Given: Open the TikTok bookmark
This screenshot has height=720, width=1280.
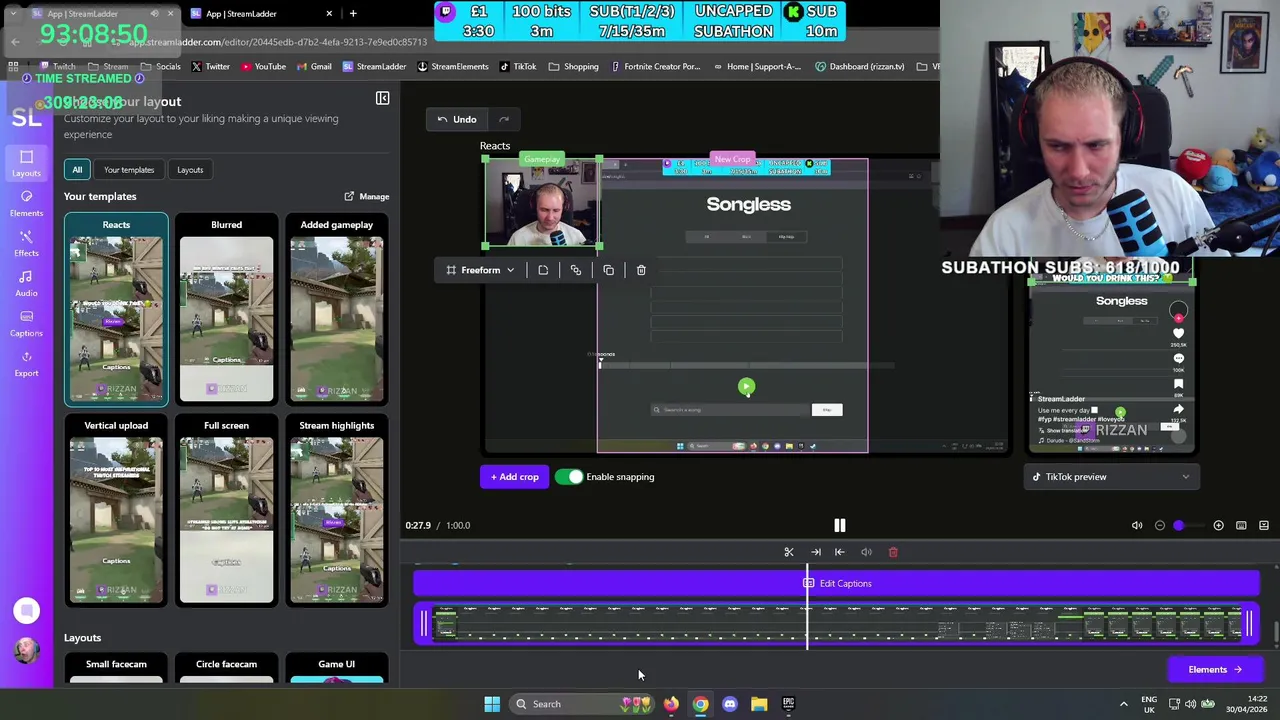Looking at the screenshot, I should (518, 67).
